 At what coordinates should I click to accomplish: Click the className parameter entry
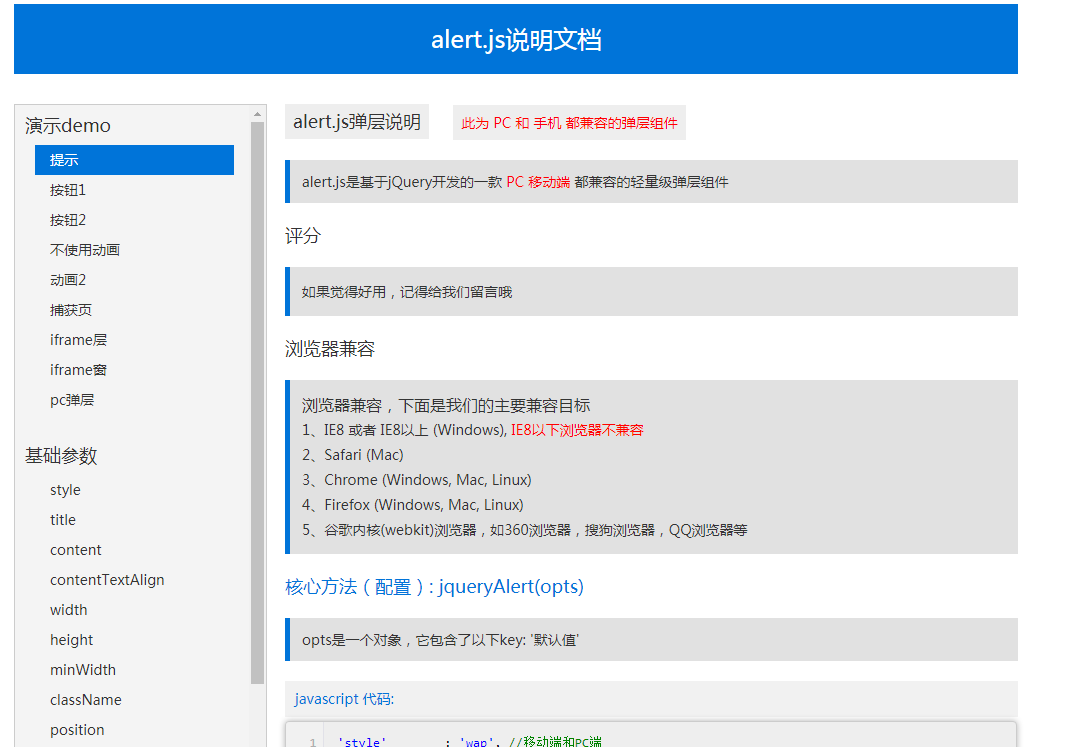tap(85, 699)
